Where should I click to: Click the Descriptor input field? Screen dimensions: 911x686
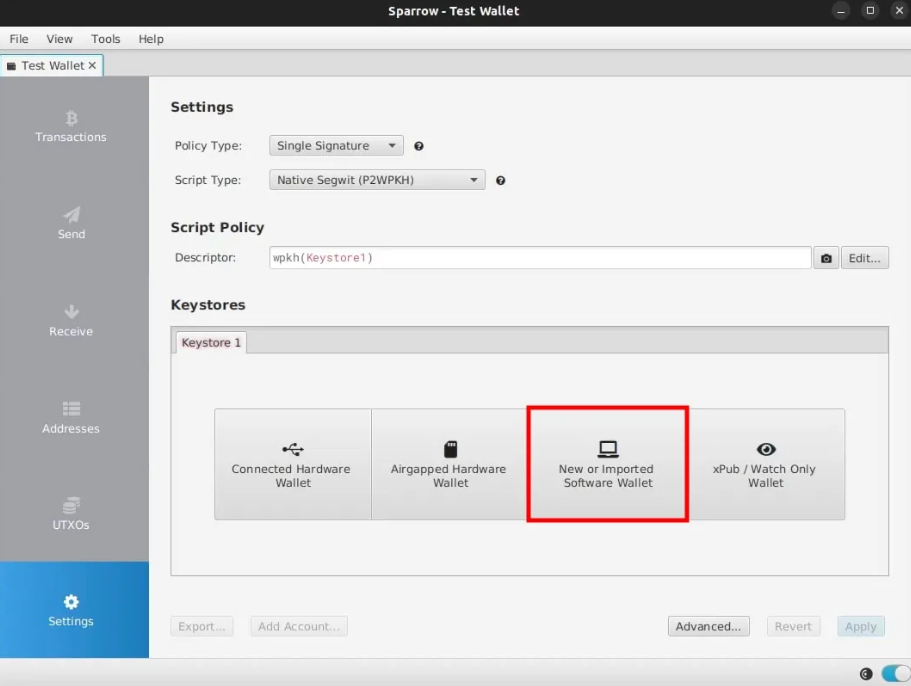[540, 258]
